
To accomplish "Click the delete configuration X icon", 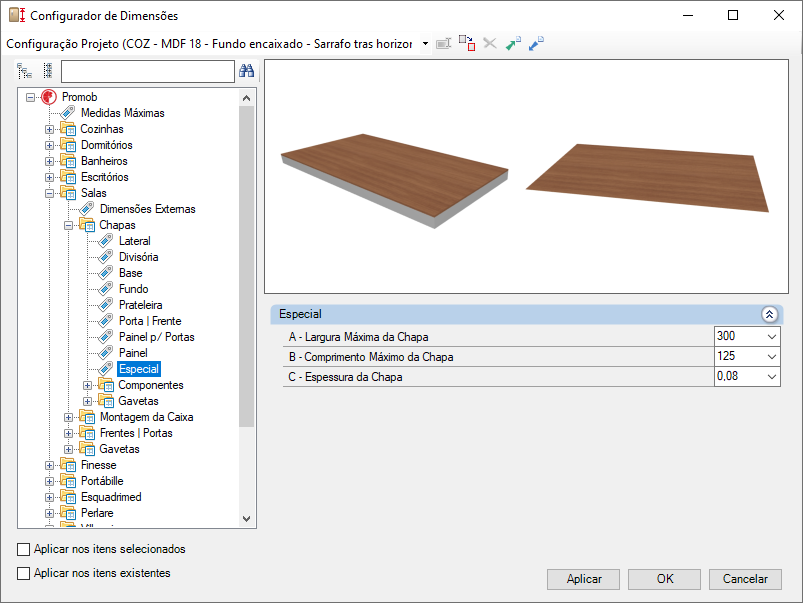I will coord(490,44).
